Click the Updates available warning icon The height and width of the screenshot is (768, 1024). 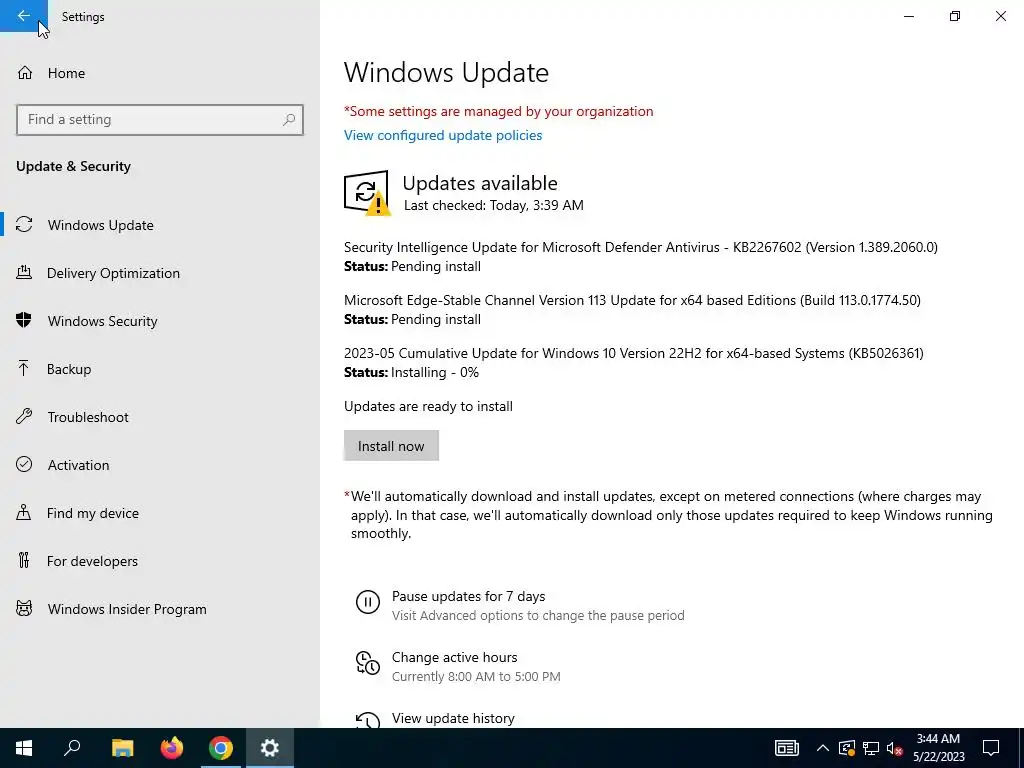coord(367,193)
